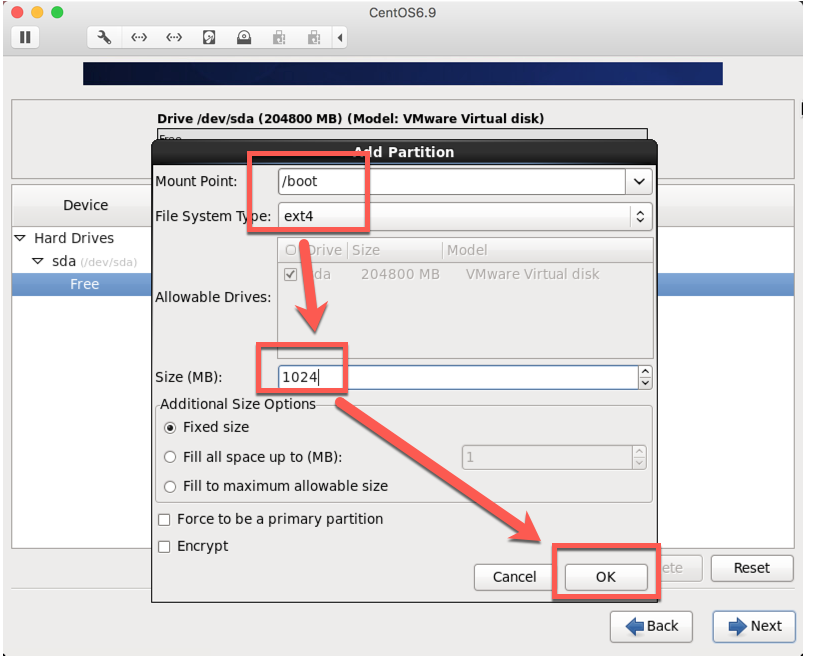
Task: Select the Free row under sda
Action: (84, 284)
